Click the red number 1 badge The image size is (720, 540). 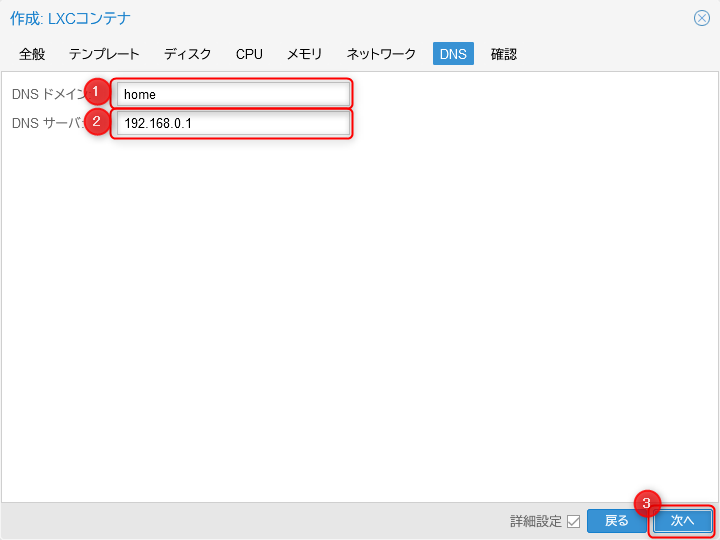click(96, 92)
